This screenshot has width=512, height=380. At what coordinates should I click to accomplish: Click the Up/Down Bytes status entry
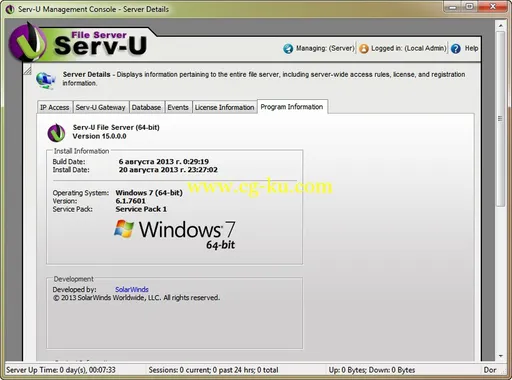coord(372,370)
